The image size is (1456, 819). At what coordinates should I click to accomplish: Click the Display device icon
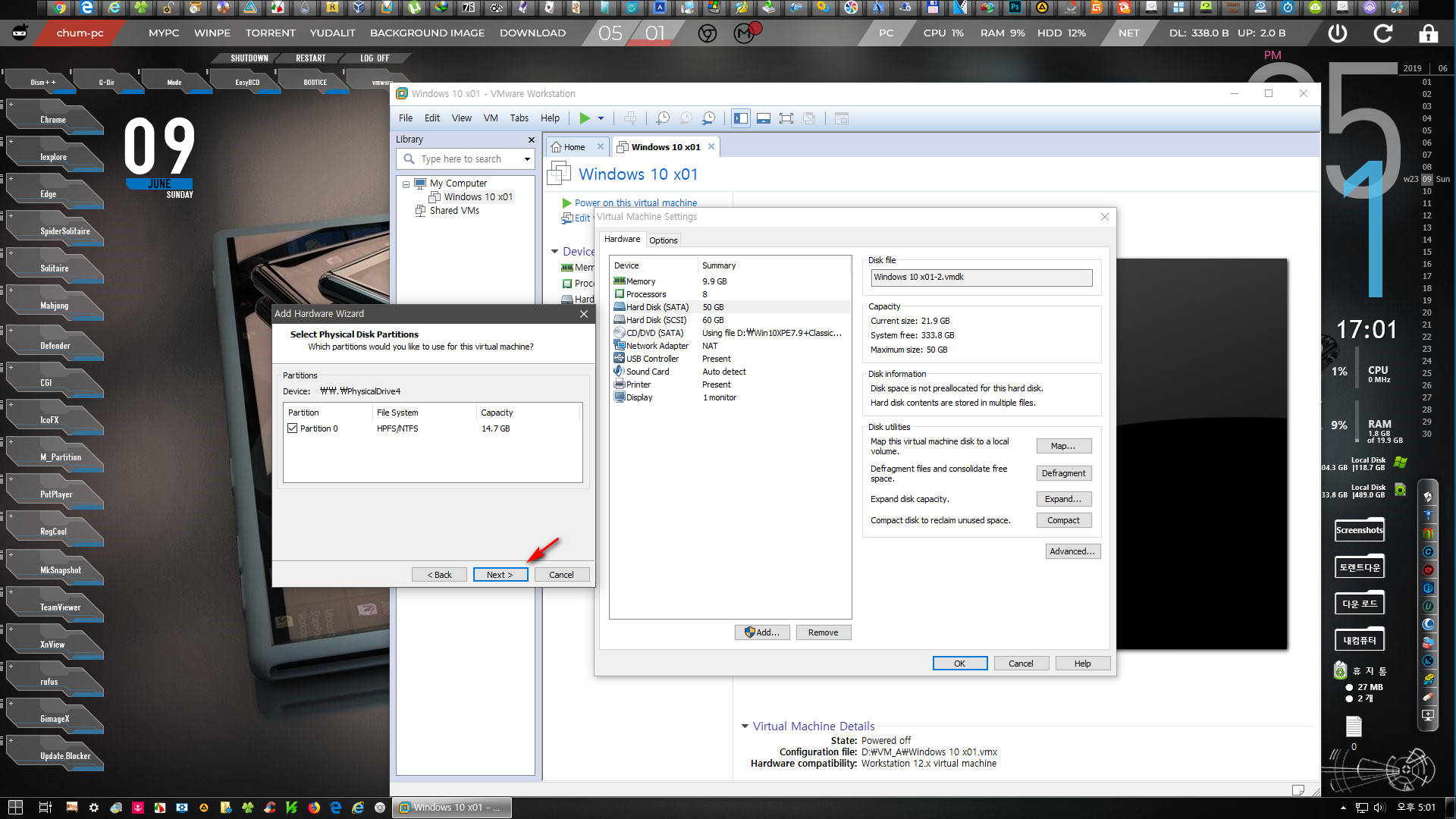click(618, 397)
